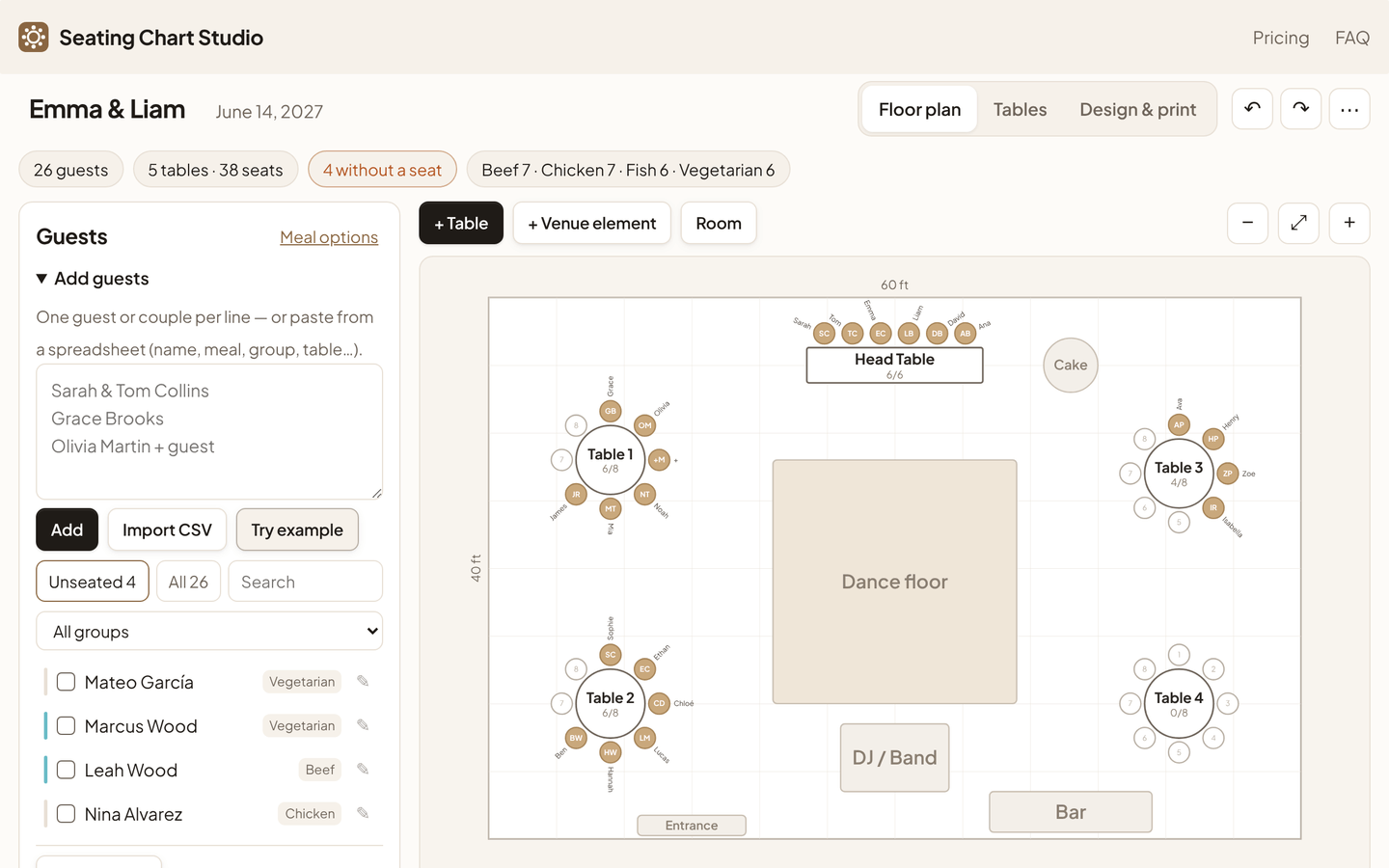Click the guest Search field
This screenshot has width=1389, height=868.
click(306, 582)
